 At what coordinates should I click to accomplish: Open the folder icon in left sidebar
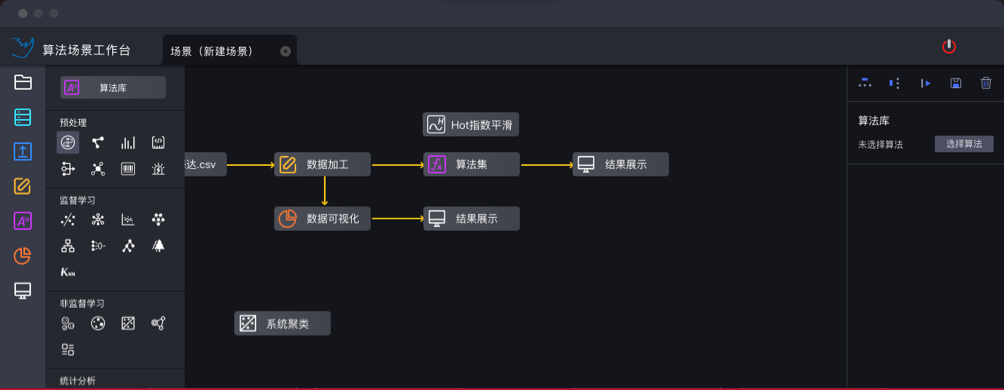click(x=23, y=82)
